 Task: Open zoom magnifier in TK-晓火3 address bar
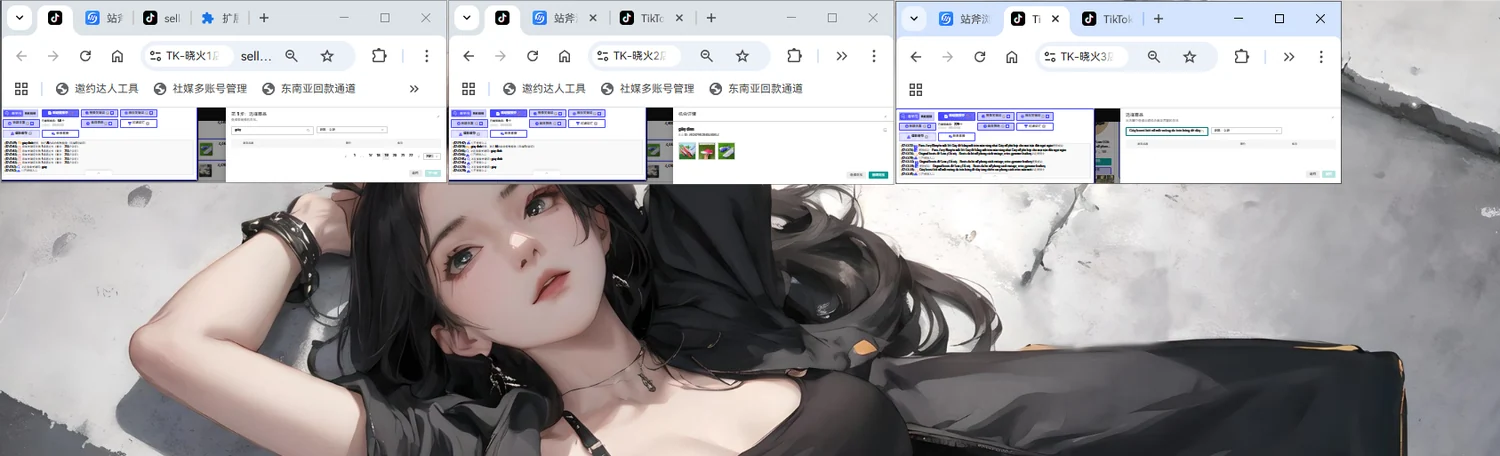click(x=1153, y=56)
